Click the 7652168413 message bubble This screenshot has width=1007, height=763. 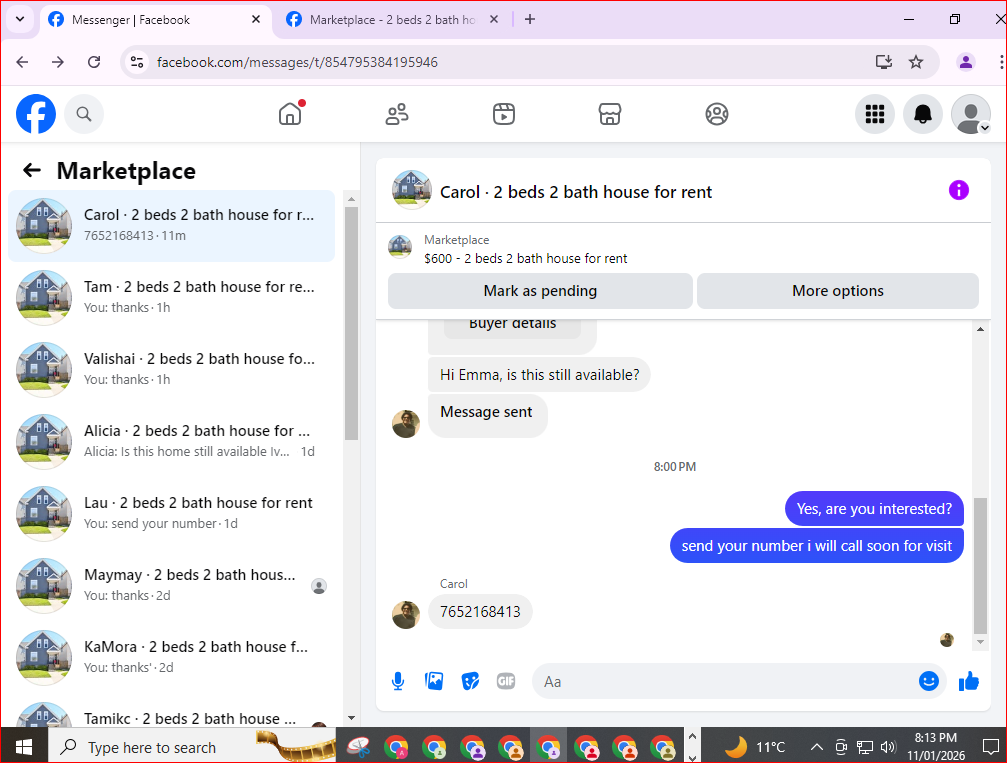tap(480, 611)
